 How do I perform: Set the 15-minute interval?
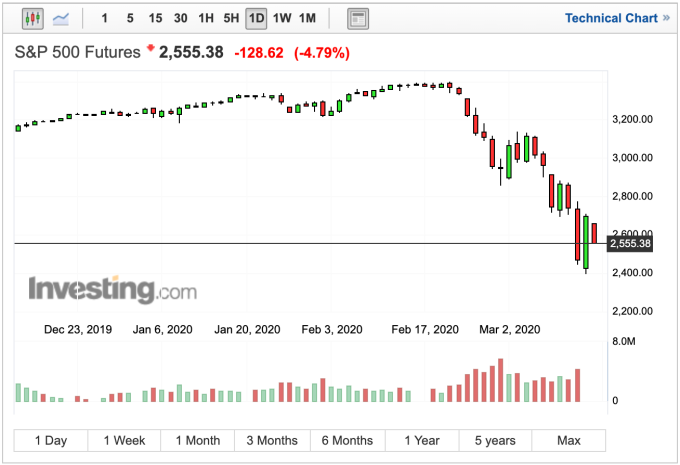tap(155, 18)
